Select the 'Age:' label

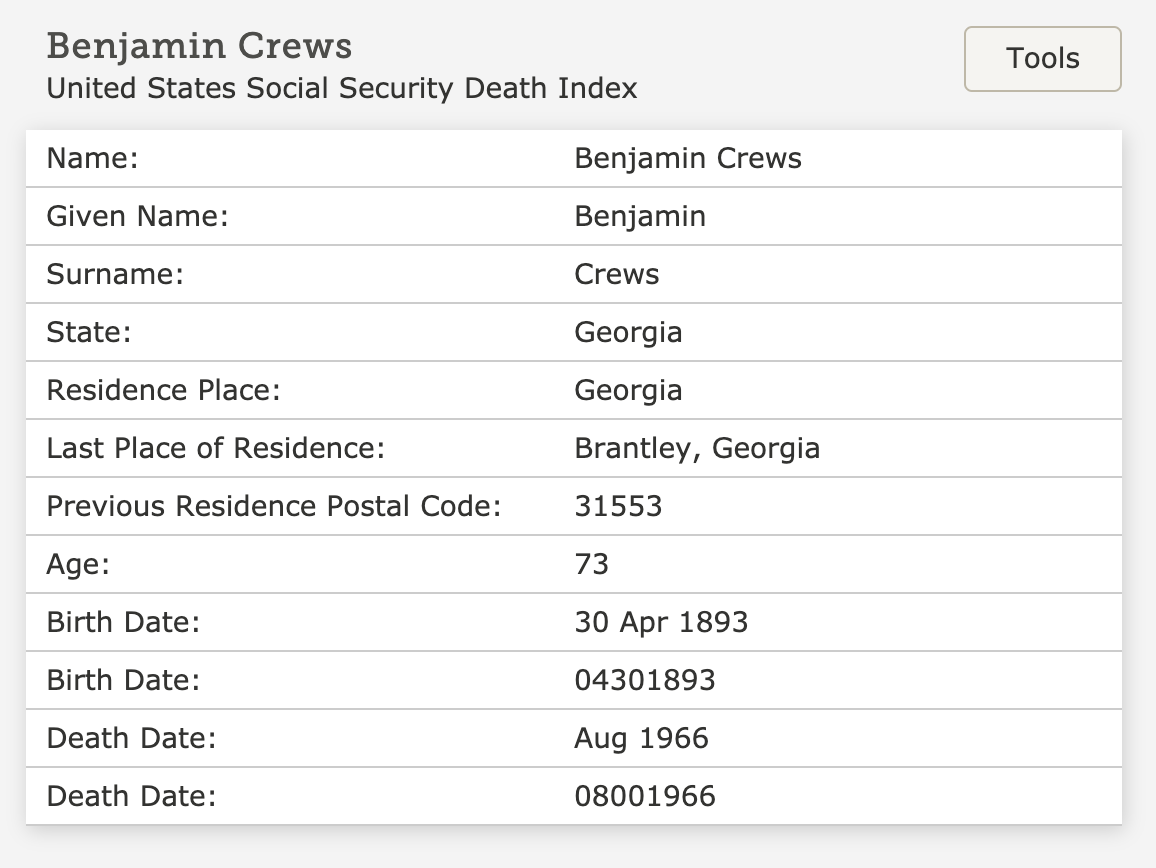[x=78, y=565]
